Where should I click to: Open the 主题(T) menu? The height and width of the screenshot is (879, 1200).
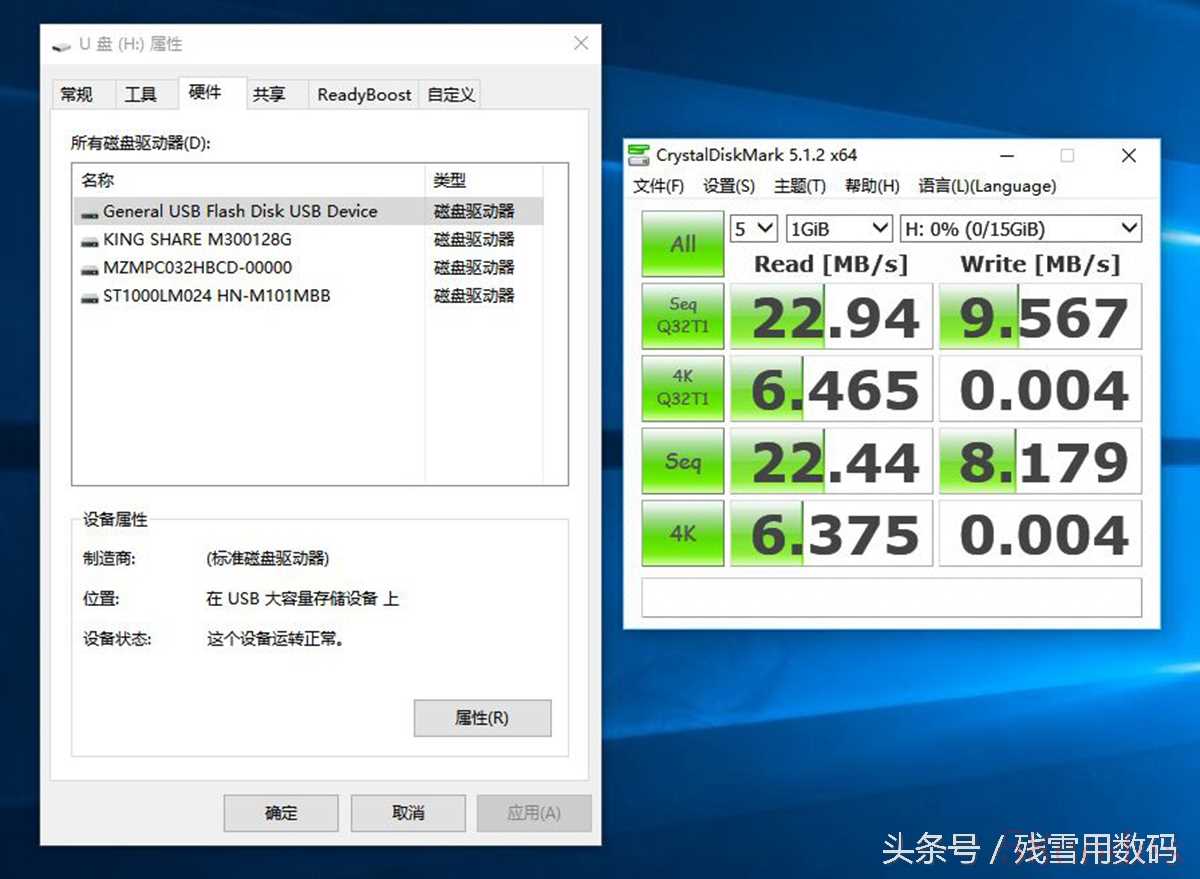point(800,186)
